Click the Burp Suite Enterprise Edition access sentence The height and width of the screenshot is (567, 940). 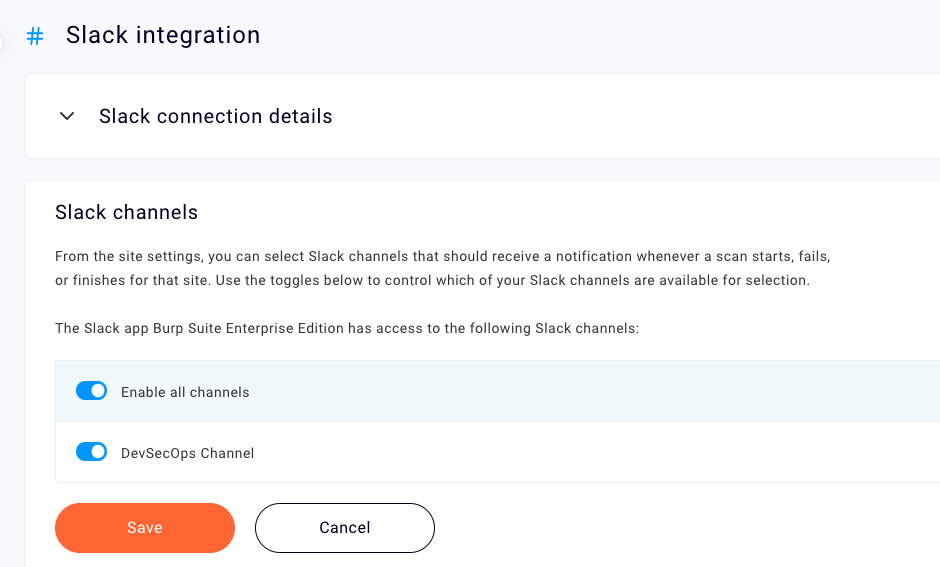tap(346, 328)
